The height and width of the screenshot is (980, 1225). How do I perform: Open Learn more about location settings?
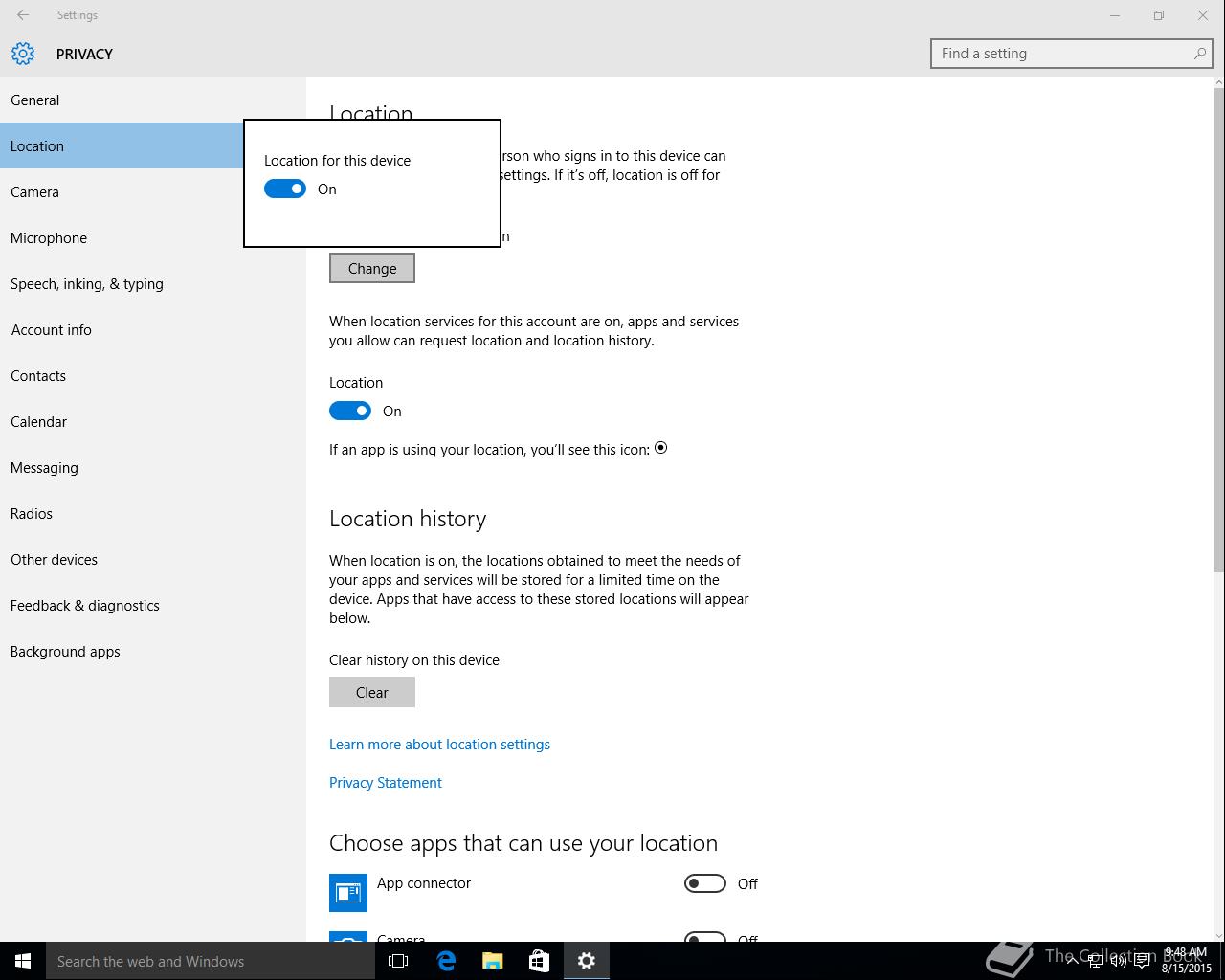[439, 745]
